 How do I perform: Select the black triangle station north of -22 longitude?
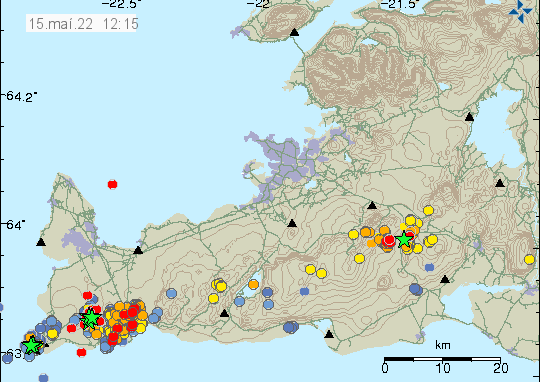(x=294, y=32)
